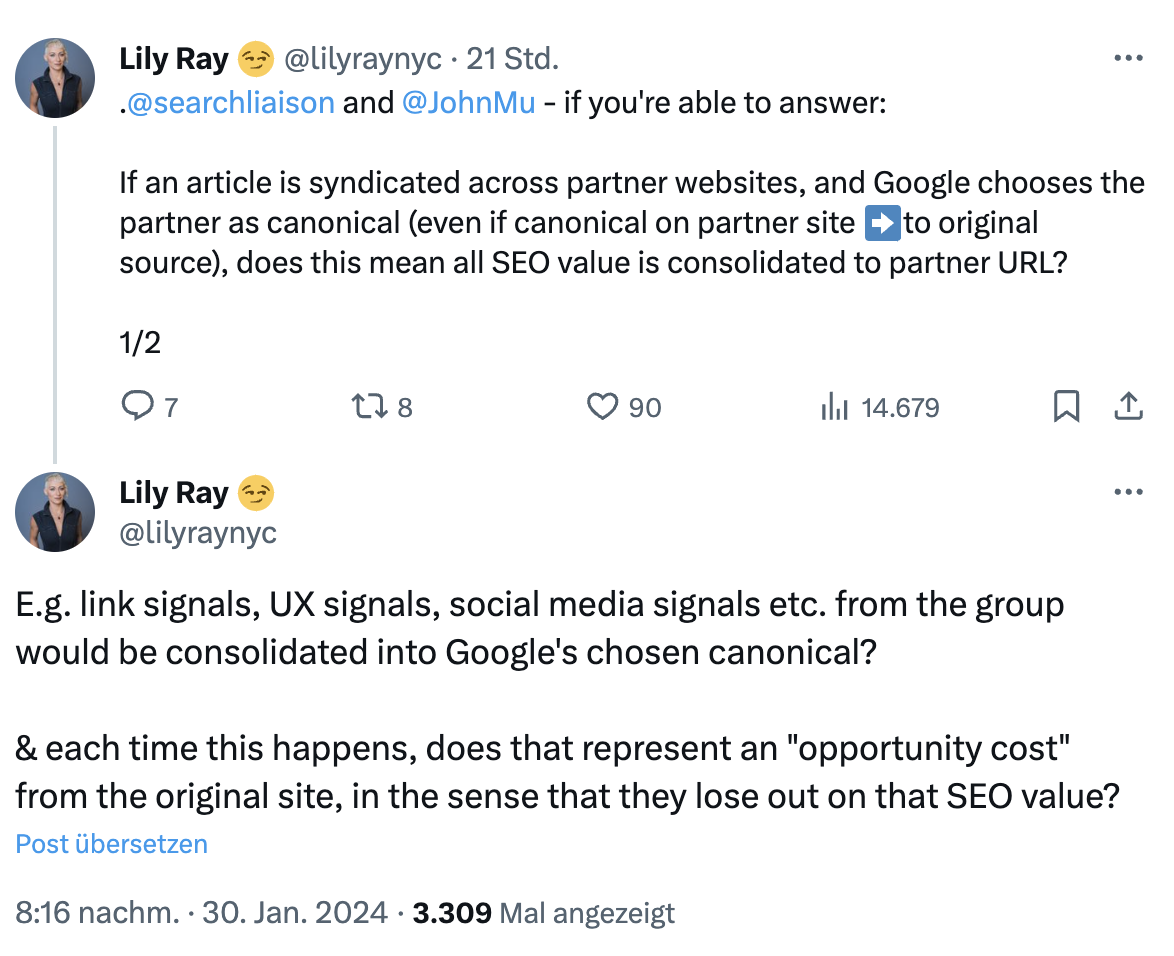This screenshot has width=1174, height=956.
Task: Click the blue arrow emoji in the tweet text
Action: point(881,222)
